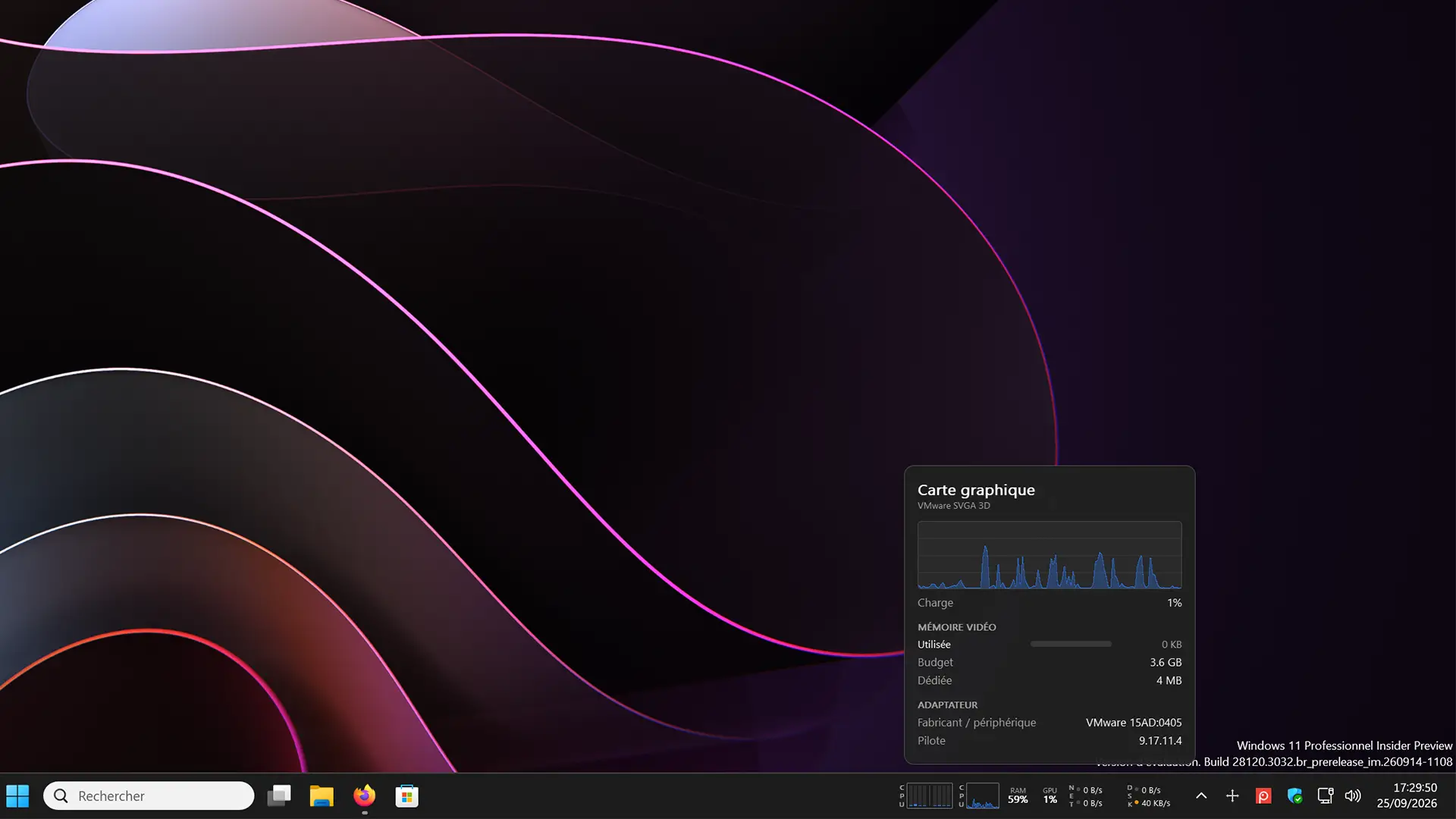Click the DSK disk activity indicator
The image size is (1456, 819).
[1149, 796]
